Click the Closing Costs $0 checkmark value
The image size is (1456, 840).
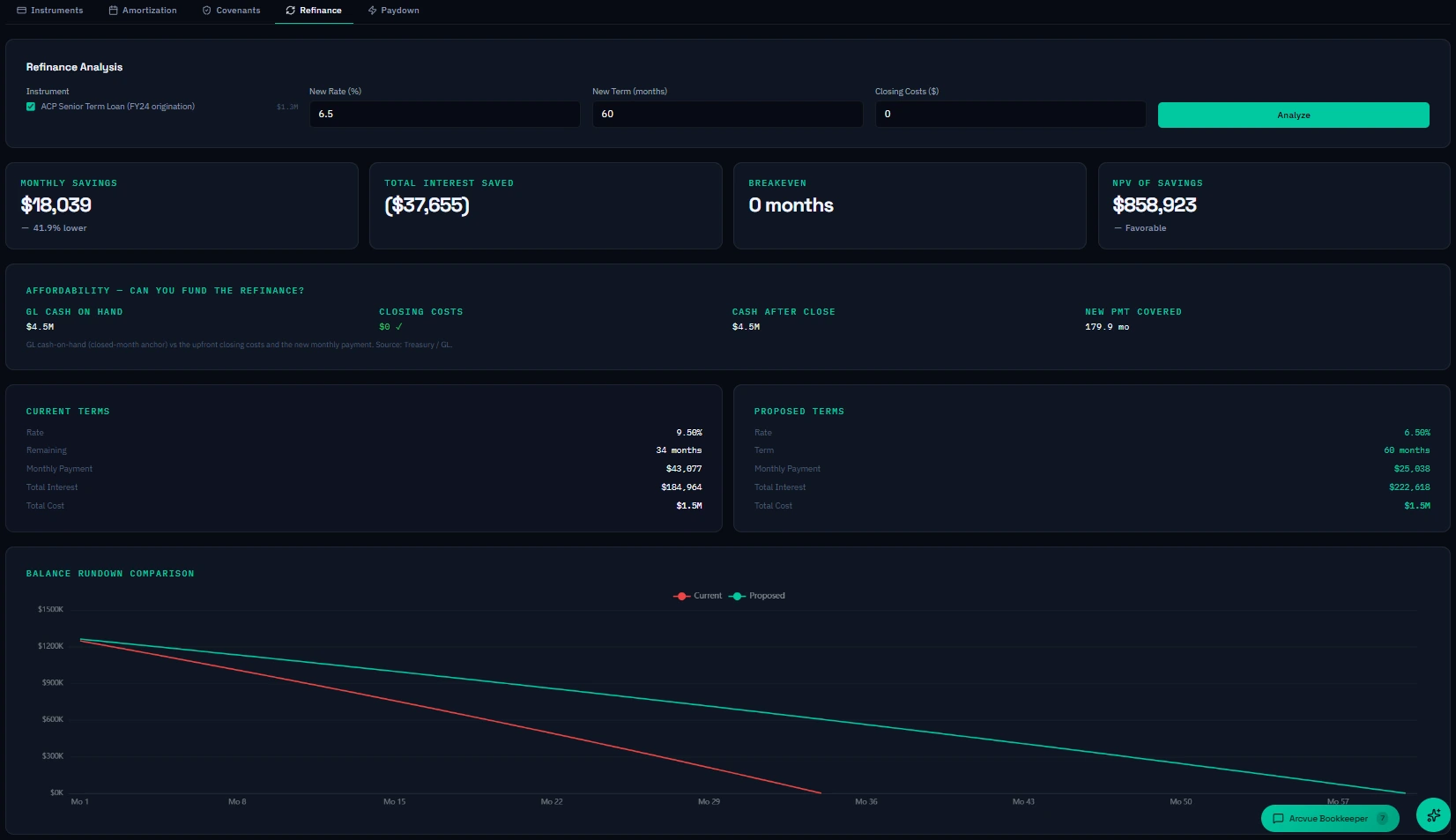390,327
